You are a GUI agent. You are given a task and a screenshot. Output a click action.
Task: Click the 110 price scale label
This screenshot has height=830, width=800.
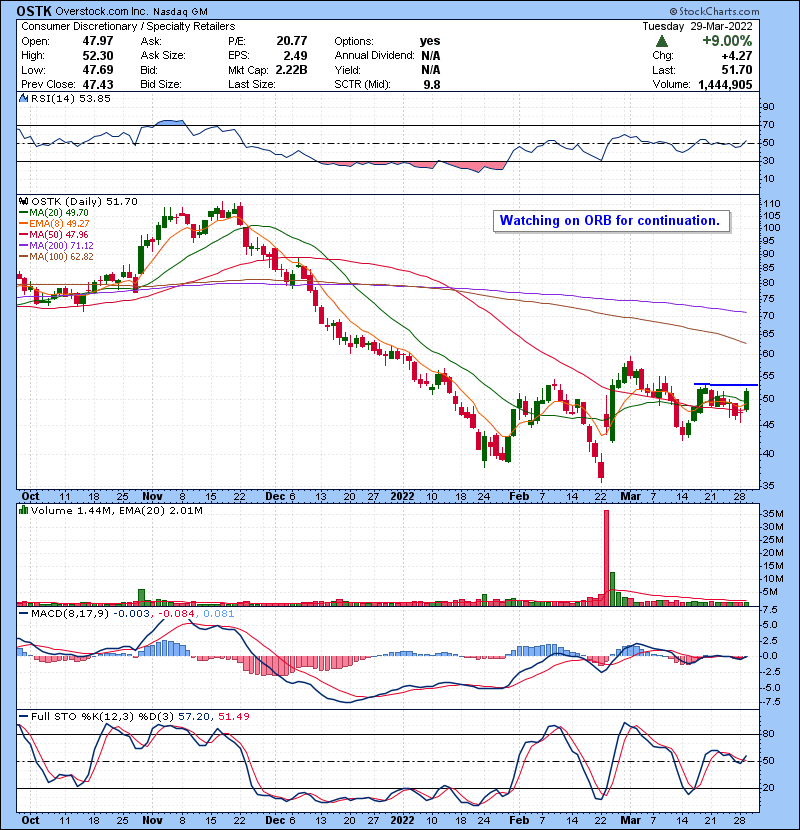tap(771, 204)
